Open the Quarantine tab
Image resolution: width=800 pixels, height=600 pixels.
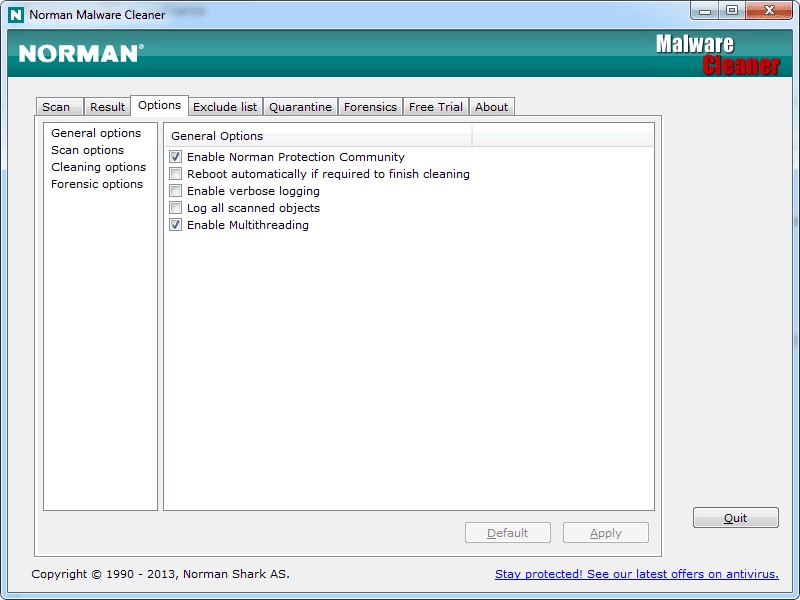point(301,107)
